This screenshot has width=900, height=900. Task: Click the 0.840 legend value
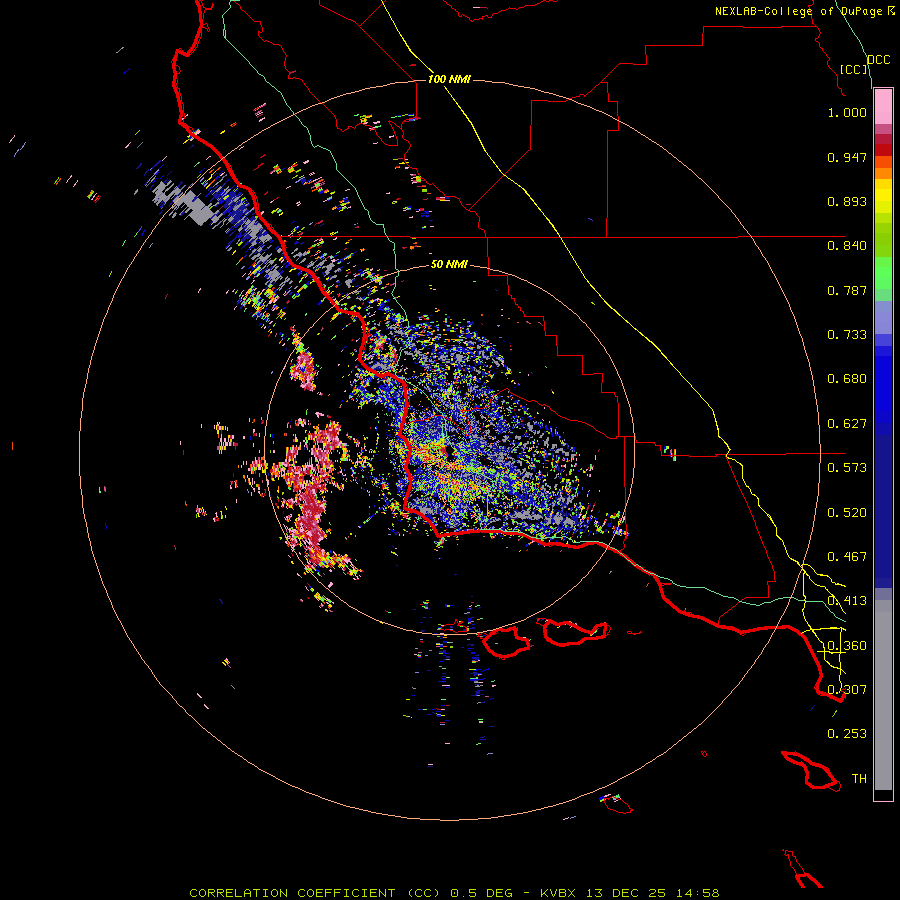pyautogui.click(x=847, y=246)
